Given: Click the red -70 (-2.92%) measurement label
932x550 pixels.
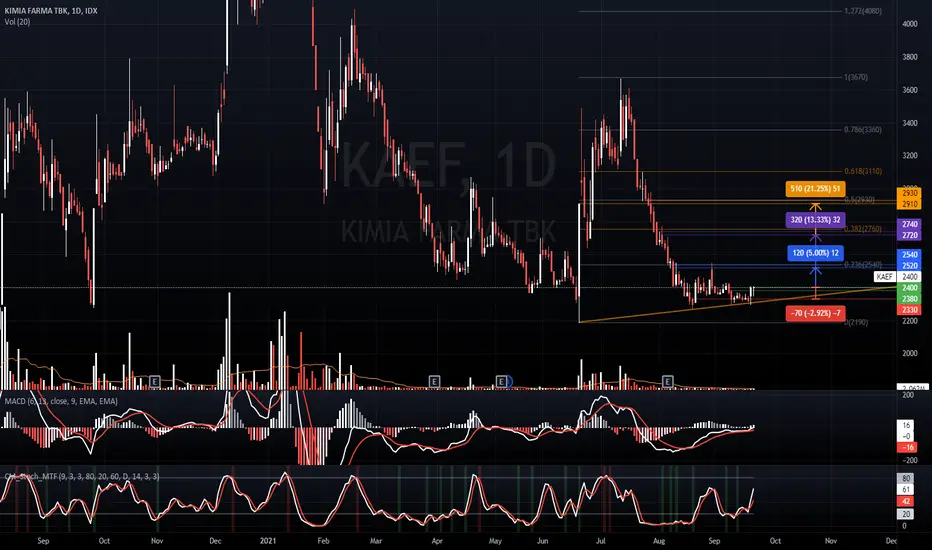Looking at the screenshot, I should (816, 313).
